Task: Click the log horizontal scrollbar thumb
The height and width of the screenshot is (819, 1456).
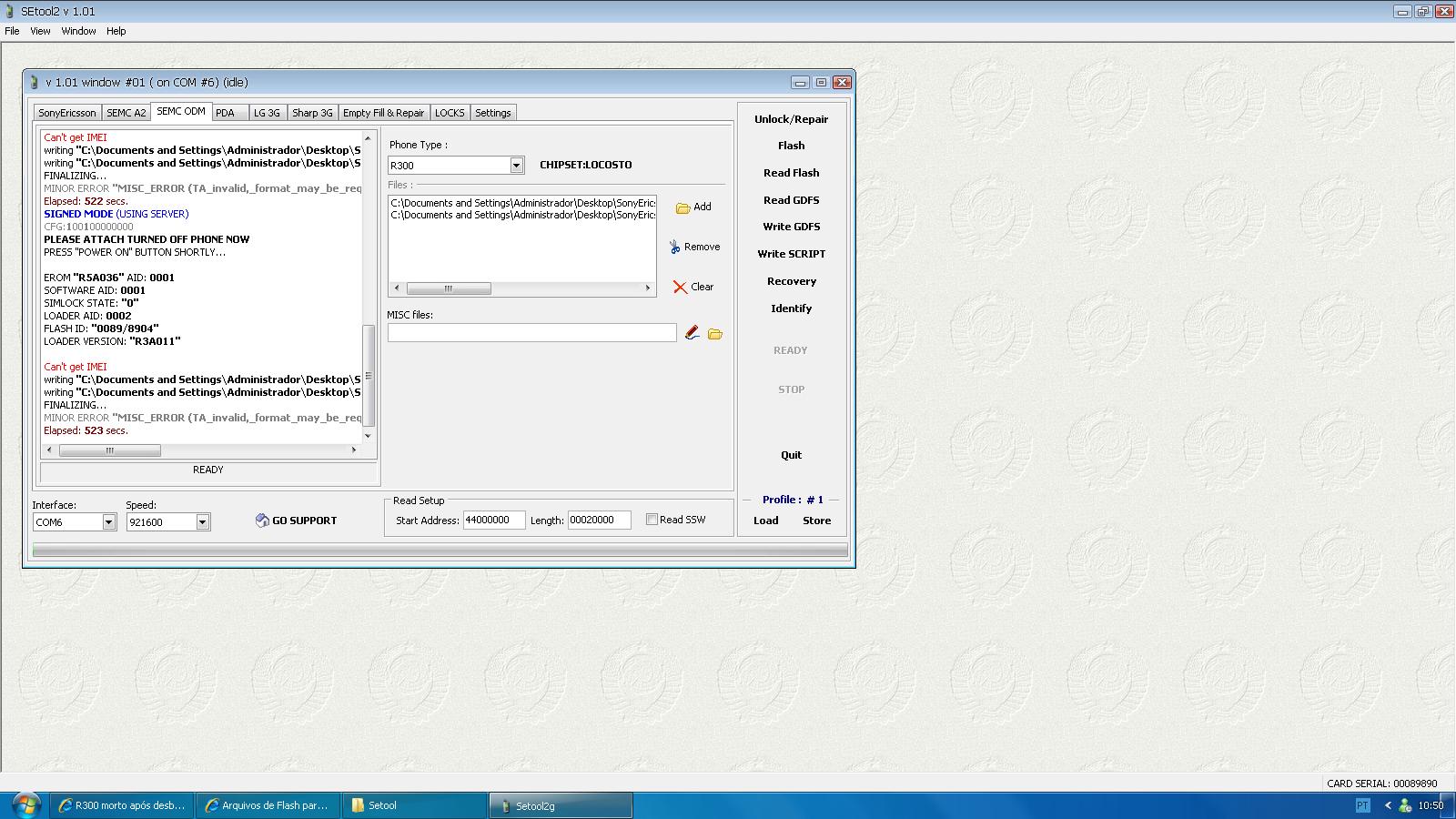Action: 110,450
